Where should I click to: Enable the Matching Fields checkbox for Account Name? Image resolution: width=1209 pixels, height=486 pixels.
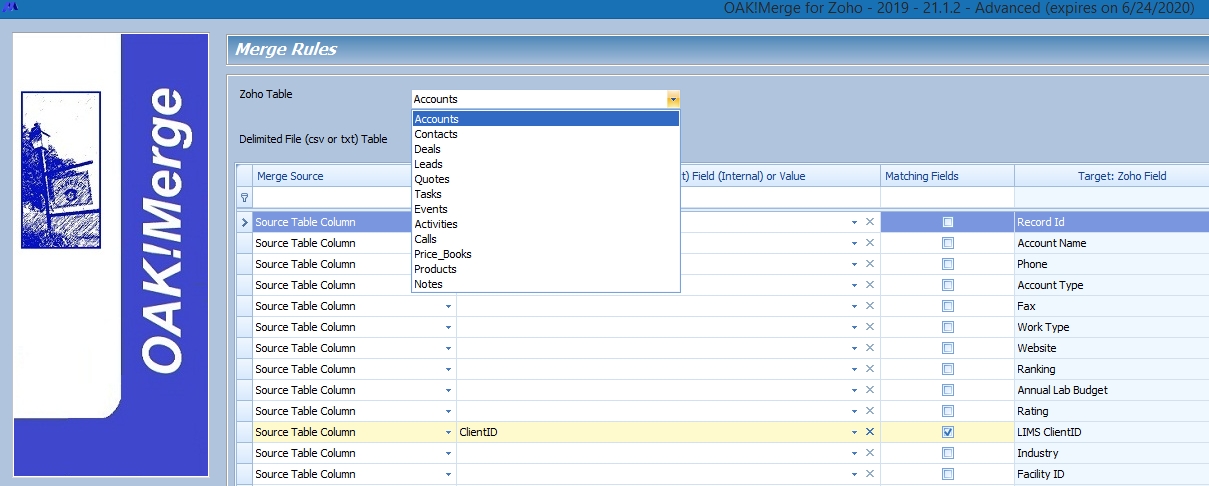pyautogui.click(x=948, y=243)
